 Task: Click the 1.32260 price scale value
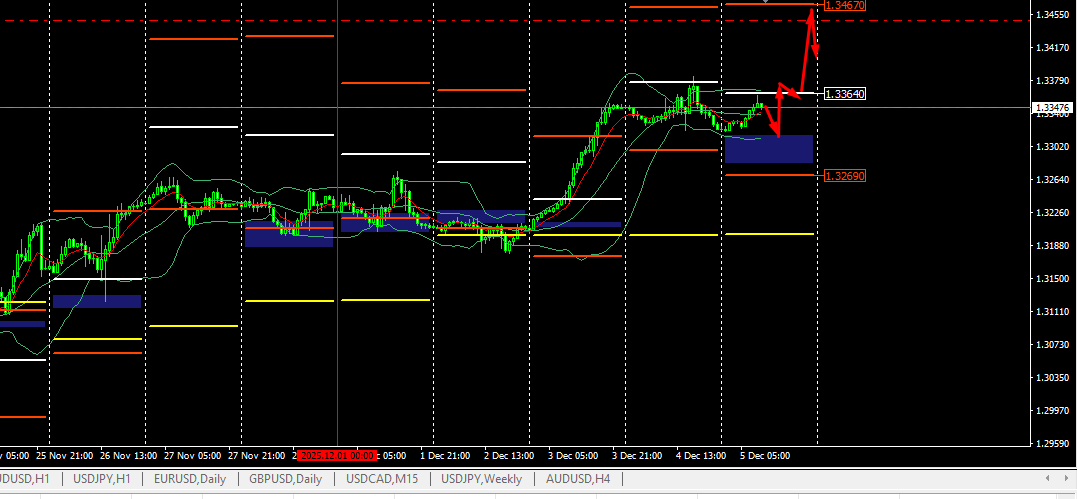tap(1052, 212)
